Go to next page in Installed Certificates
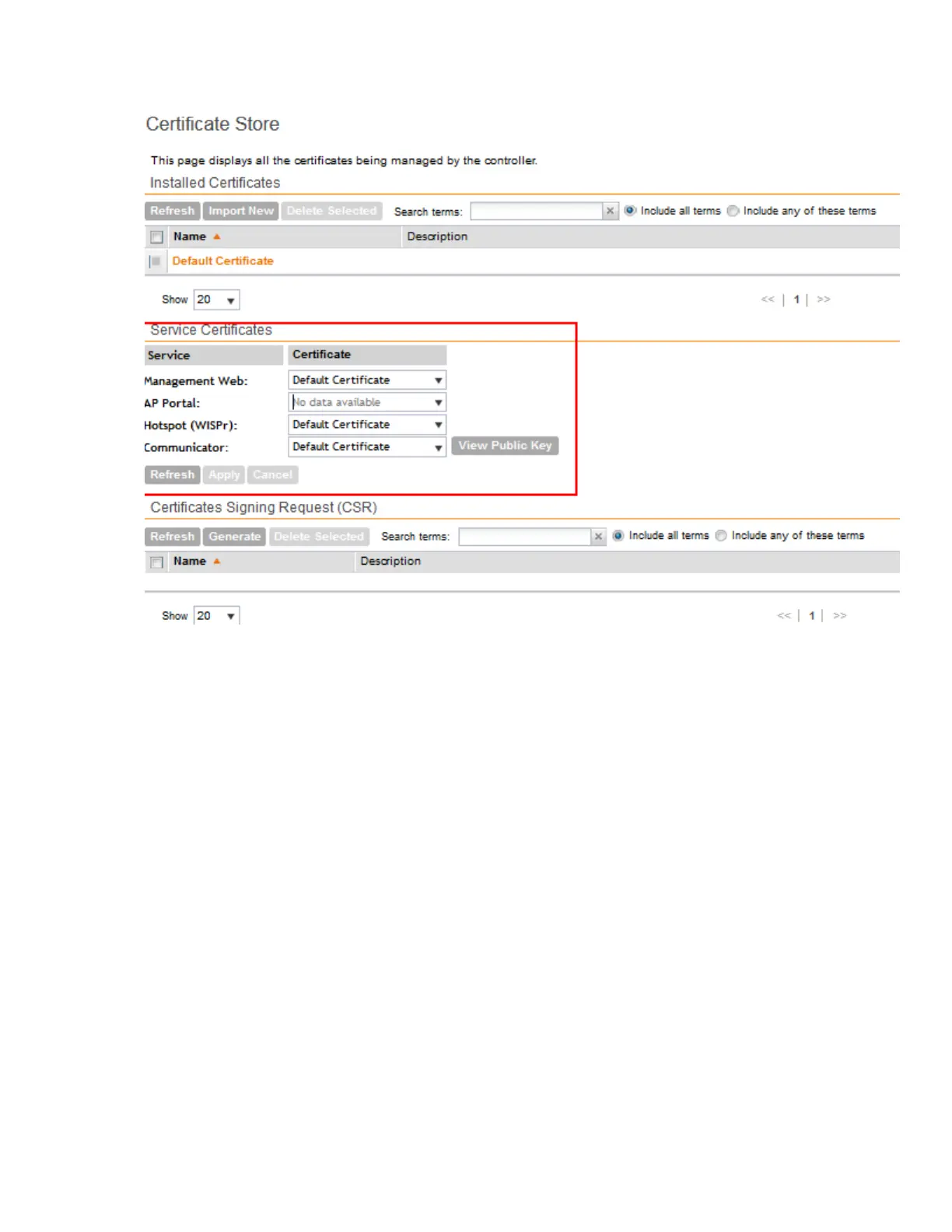The image size is (952, 1232). tap(824, 299)
